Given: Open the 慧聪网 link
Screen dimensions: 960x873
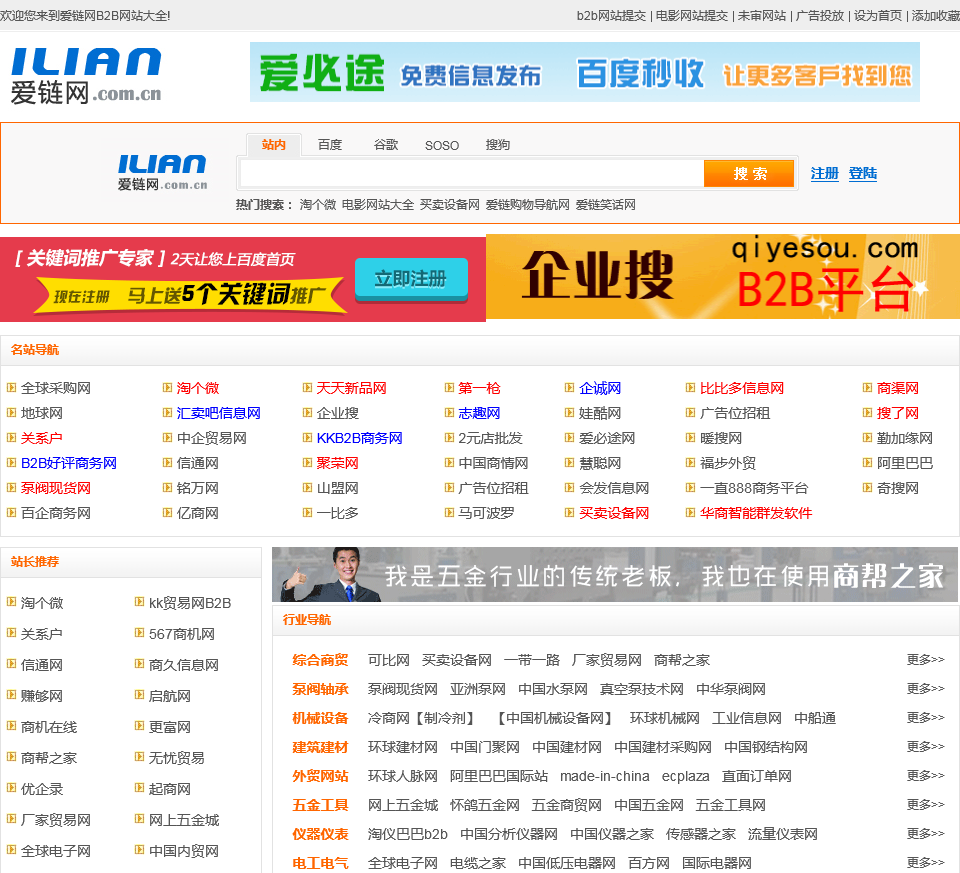Looking at the screenshot, I should [x=600, y=463].
